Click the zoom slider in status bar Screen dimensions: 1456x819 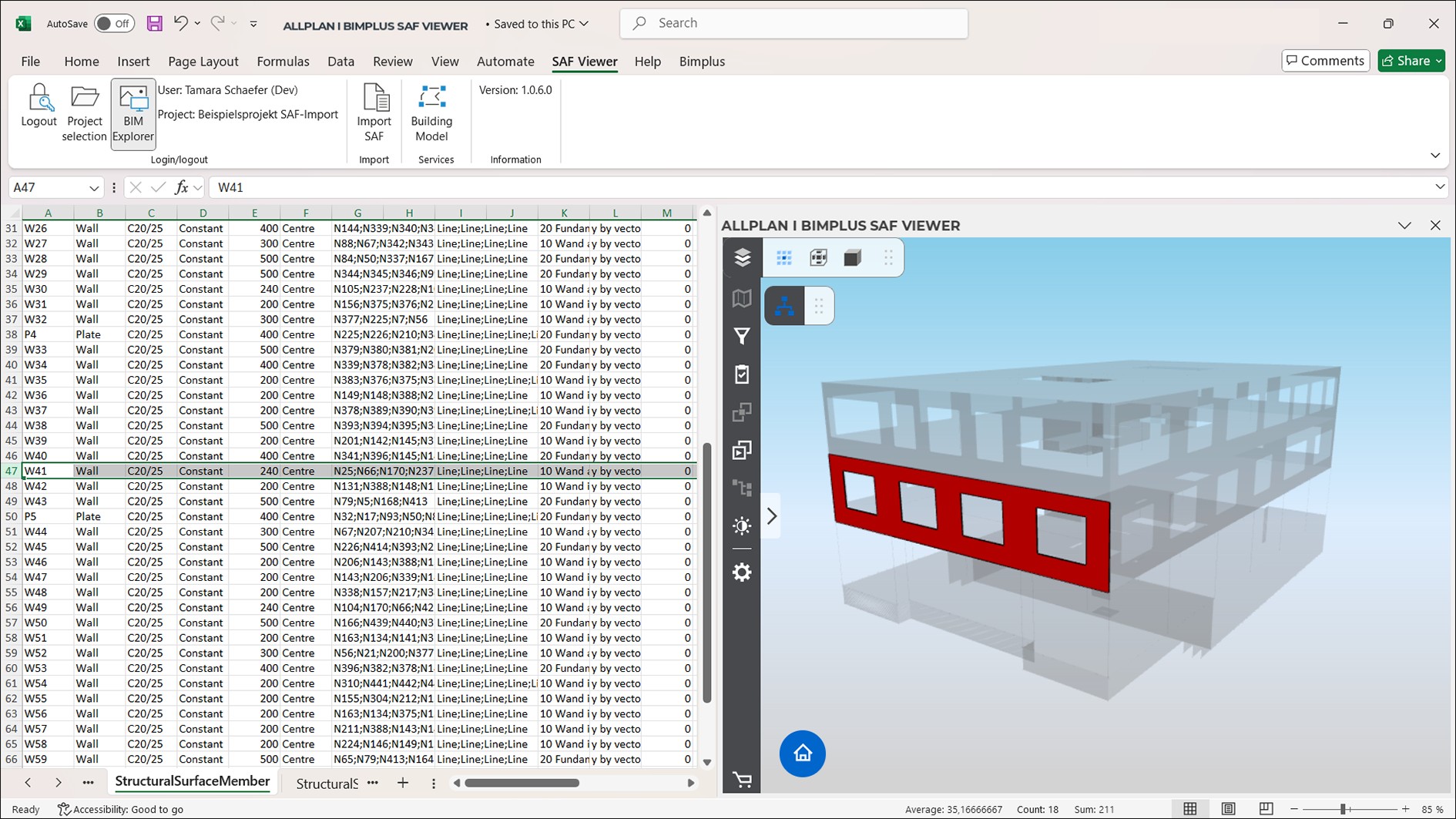pos(1343,809)
